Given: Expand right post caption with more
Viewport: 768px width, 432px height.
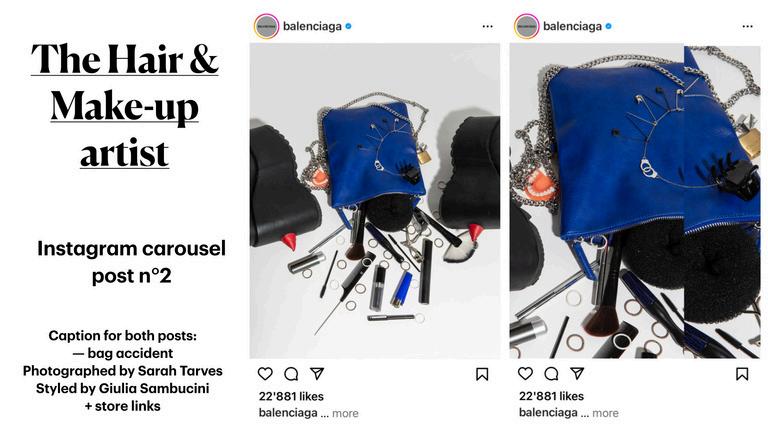Looking at the screenshot, I should point(605,413).
